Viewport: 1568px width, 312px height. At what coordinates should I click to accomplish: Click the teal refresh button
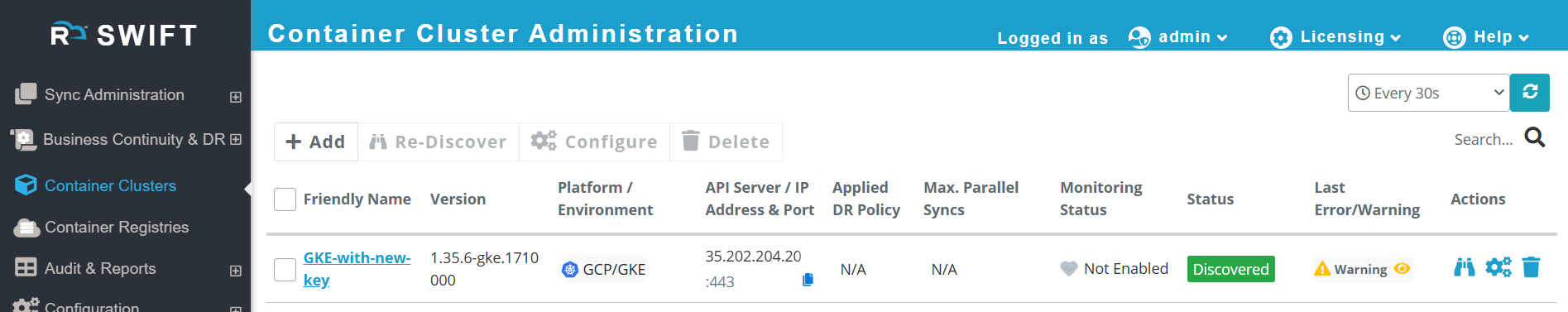1530,93
